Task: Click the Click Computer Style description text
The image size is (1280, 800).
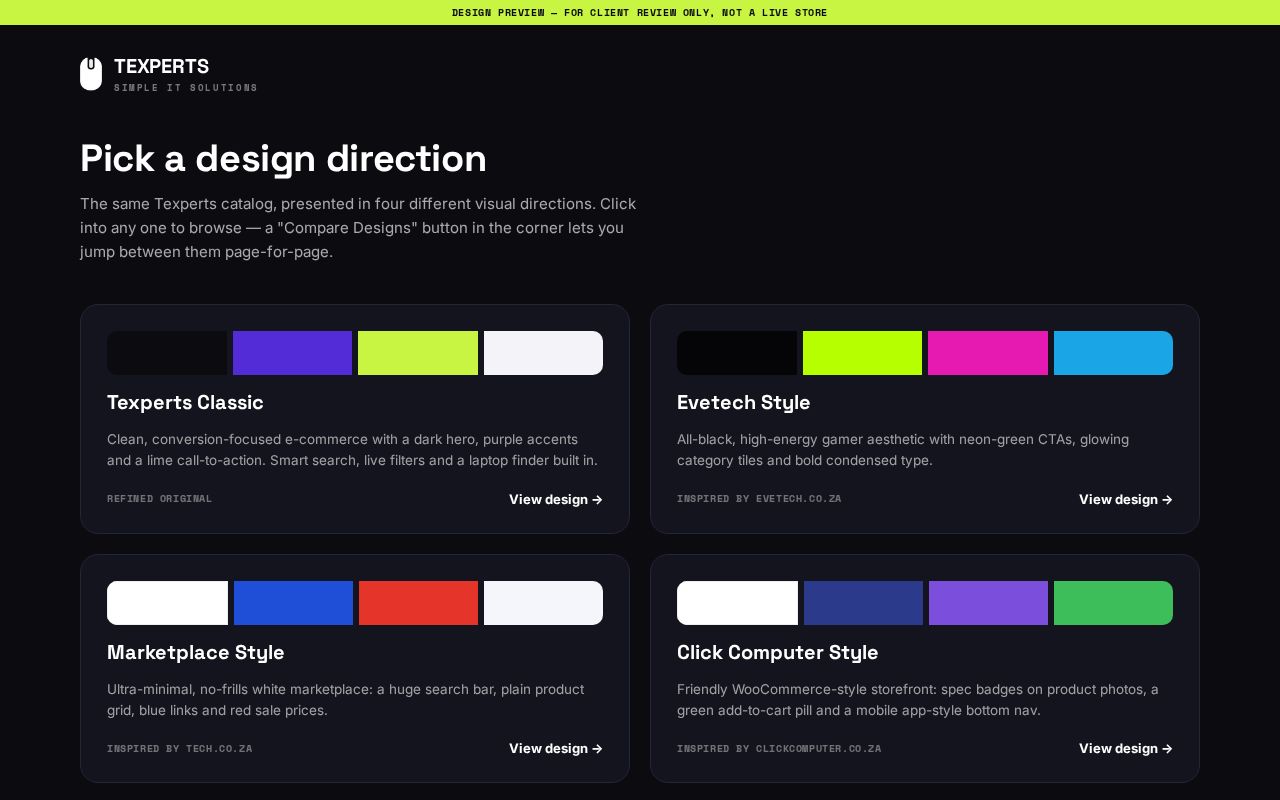Action: 918,700
